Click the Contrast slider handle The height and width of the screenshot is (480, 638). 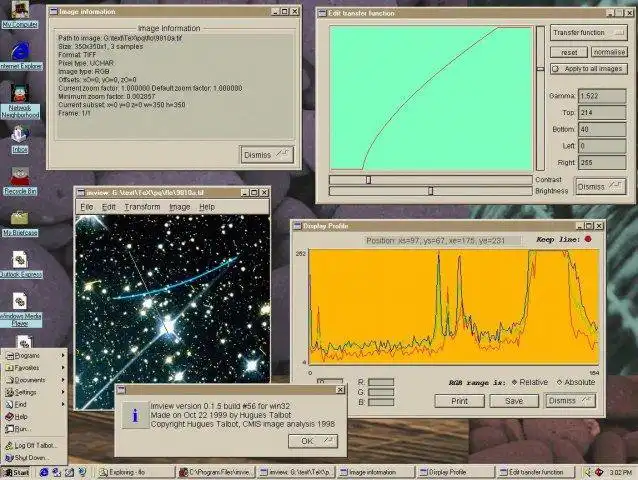[x=368, y=180]
